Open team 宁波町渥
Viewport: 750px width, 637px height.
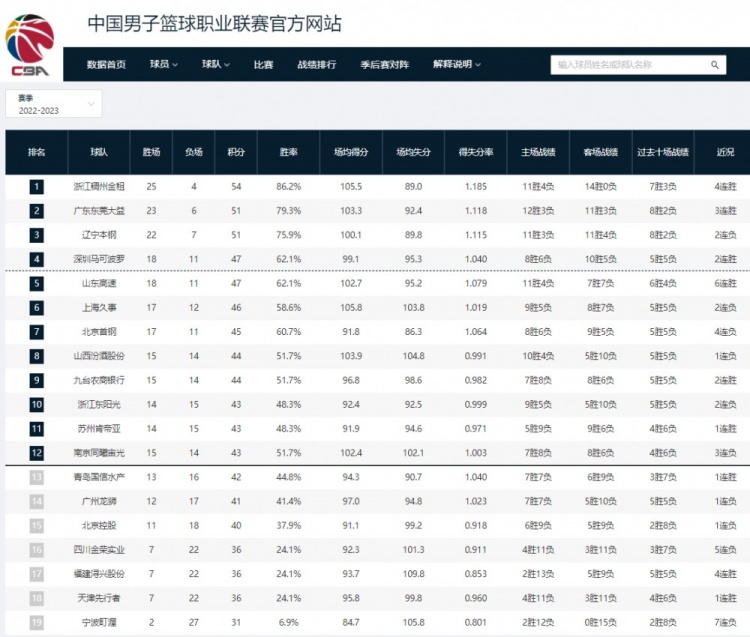coord(99,623)
